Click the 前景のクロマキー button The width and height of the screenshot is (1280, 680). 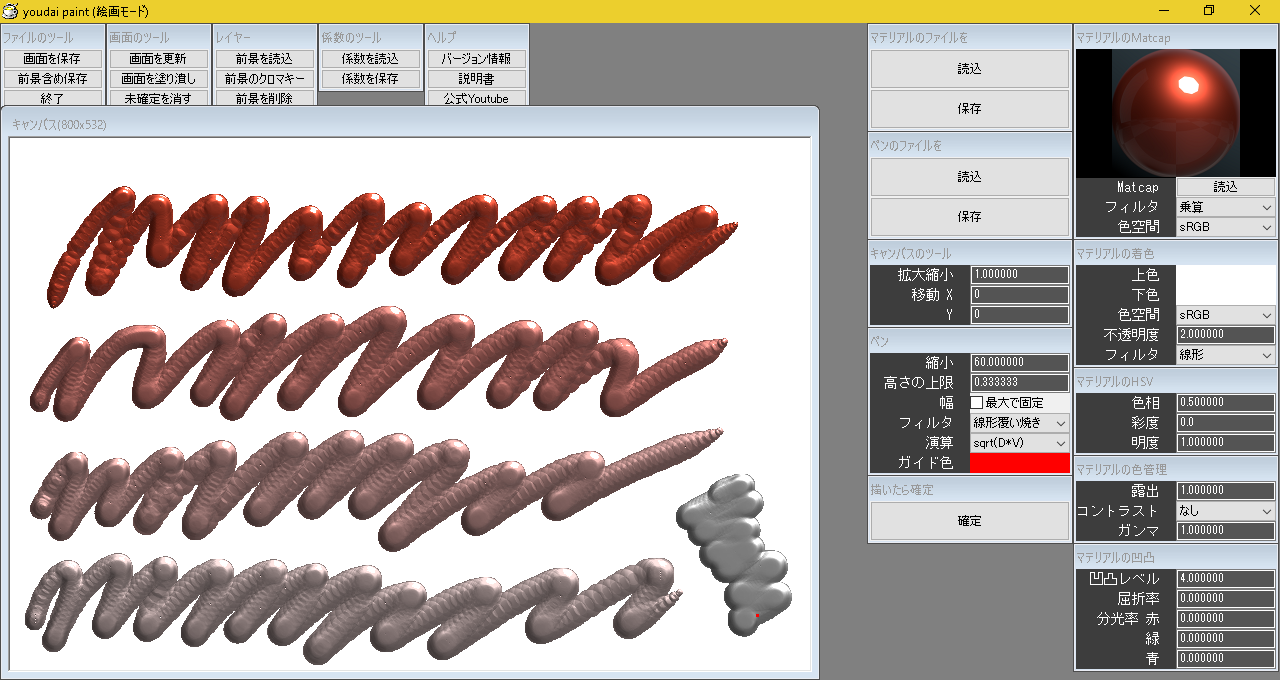click(264, 79)
